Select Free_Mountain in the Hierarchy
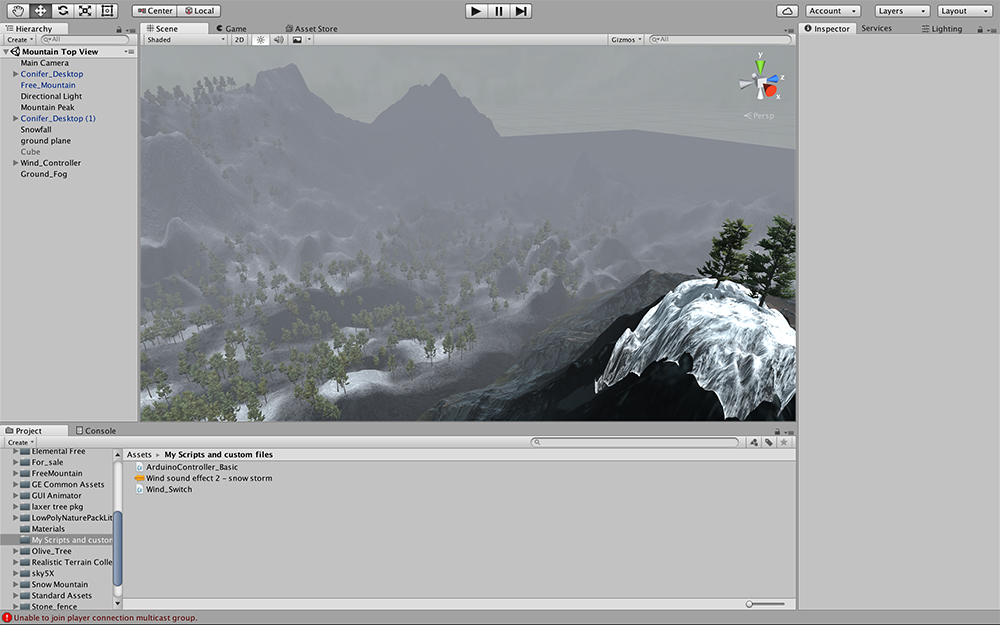 48,85
